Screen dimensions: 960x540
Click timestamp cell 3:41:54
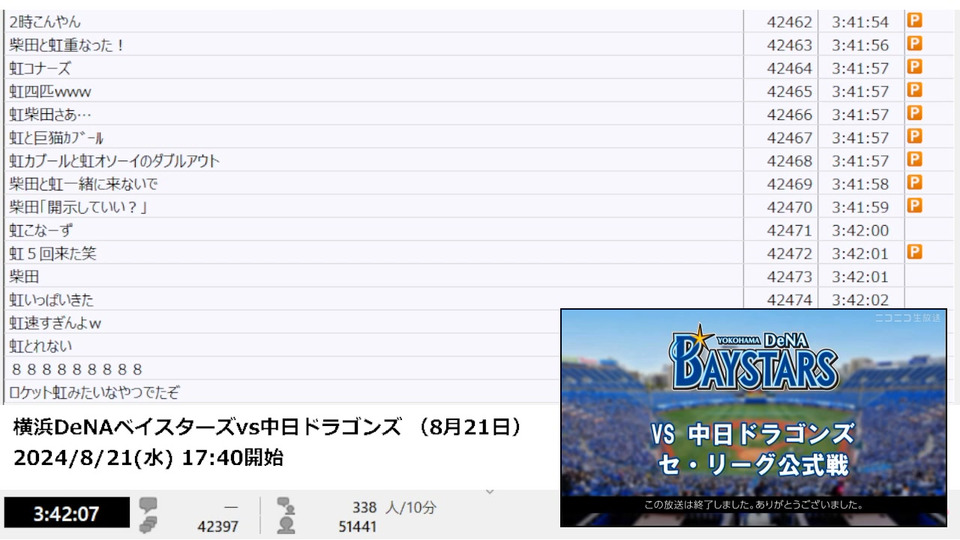coord(861,21)
